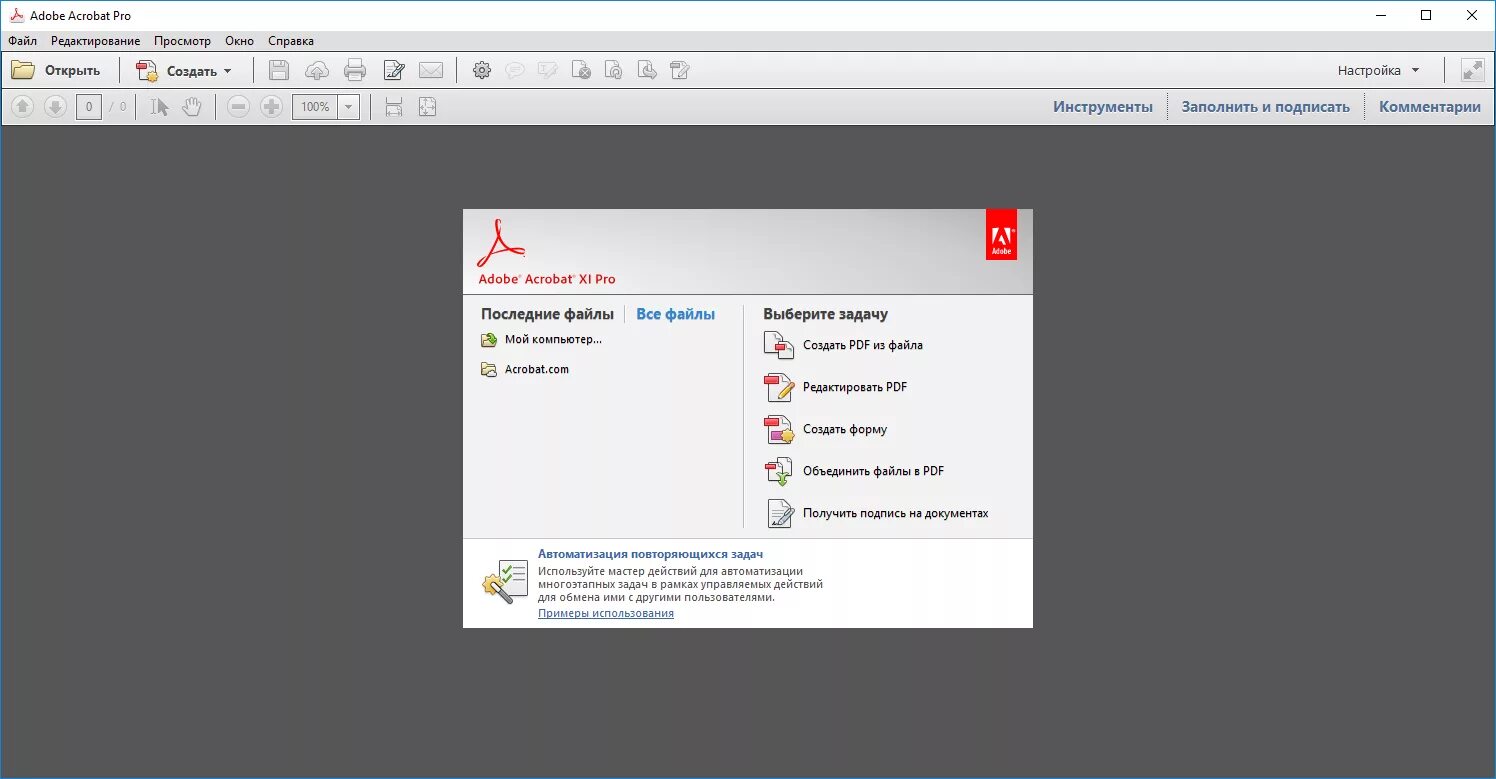1496x779 pixels.
Task: Click the printer icon
Action: coord(355,70)
